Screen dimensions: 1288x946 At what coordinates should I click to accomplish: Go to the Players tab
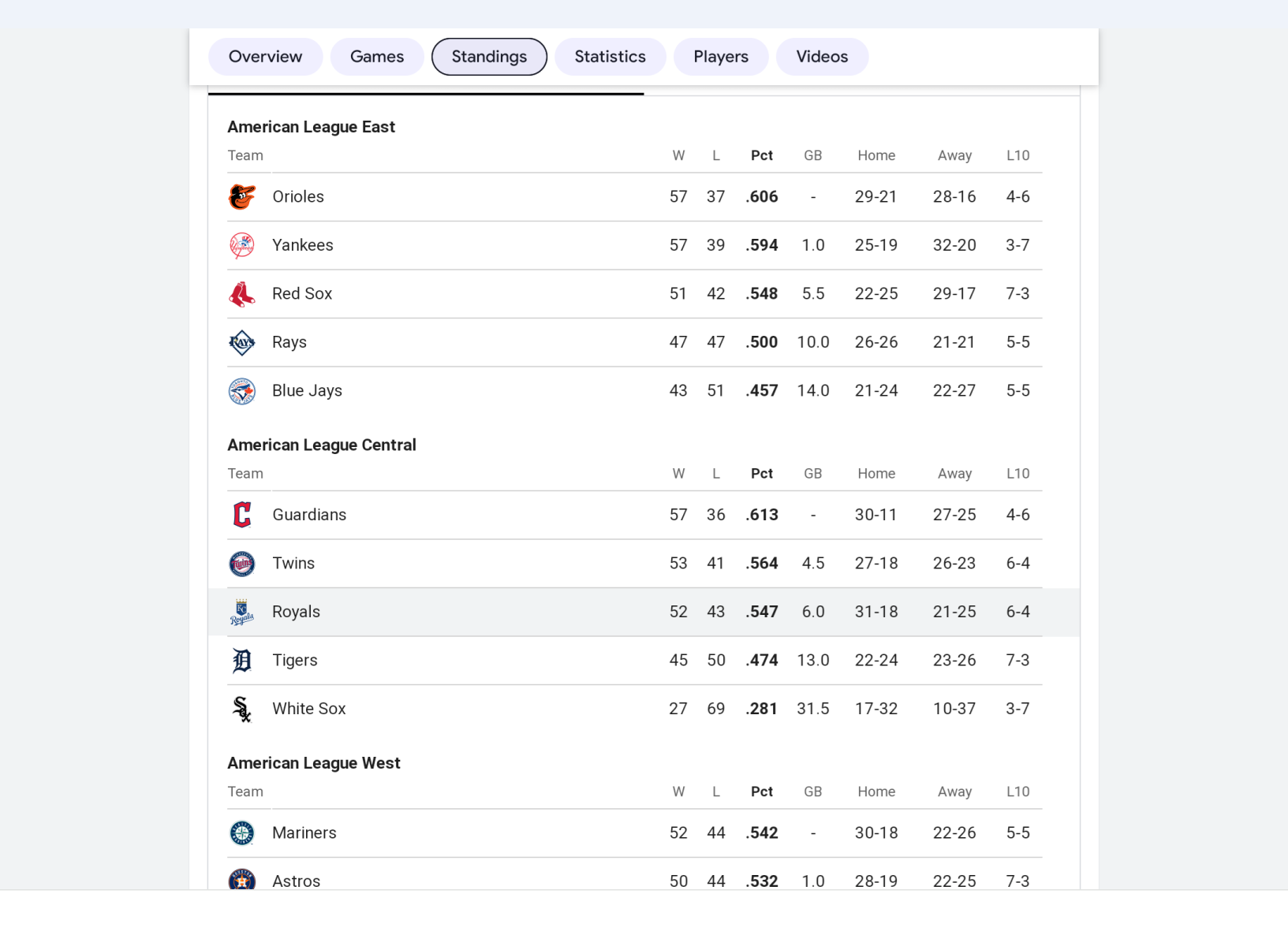[x=721, y=57]
